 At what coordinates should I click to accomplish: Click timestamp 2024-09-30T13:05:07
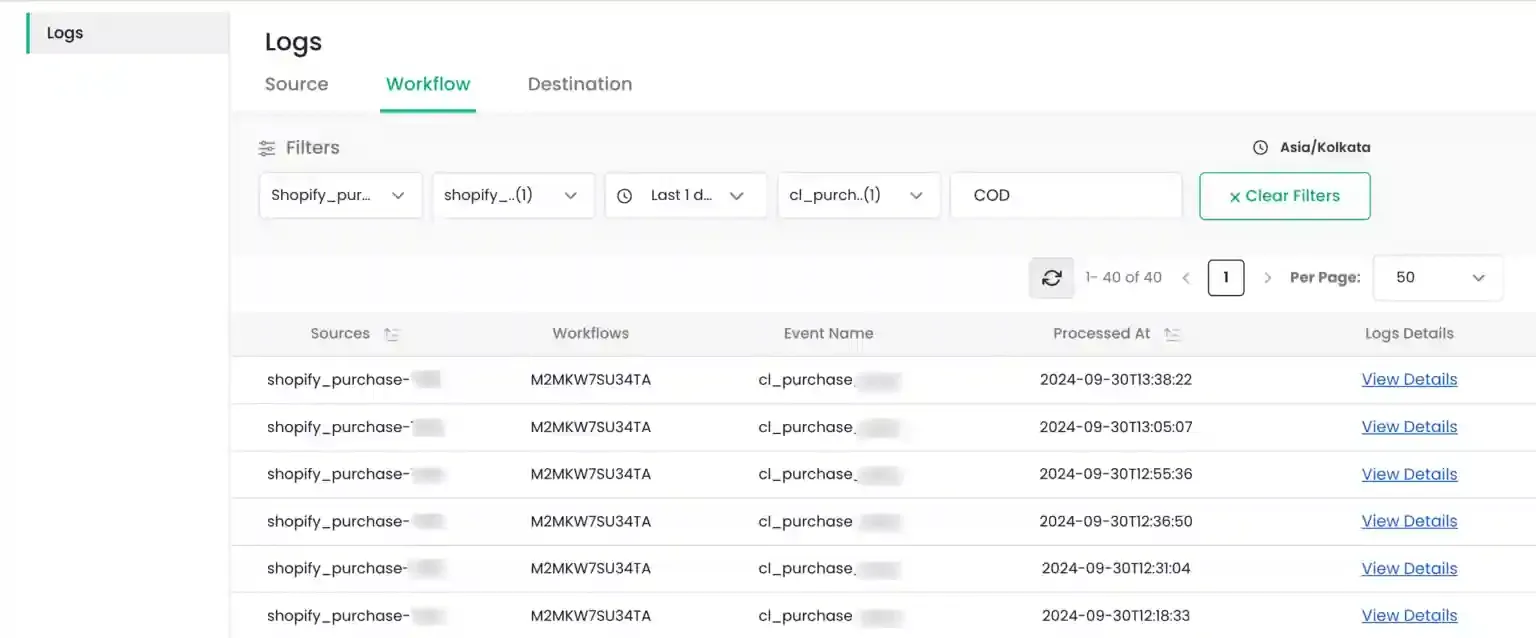(1116, 427)
